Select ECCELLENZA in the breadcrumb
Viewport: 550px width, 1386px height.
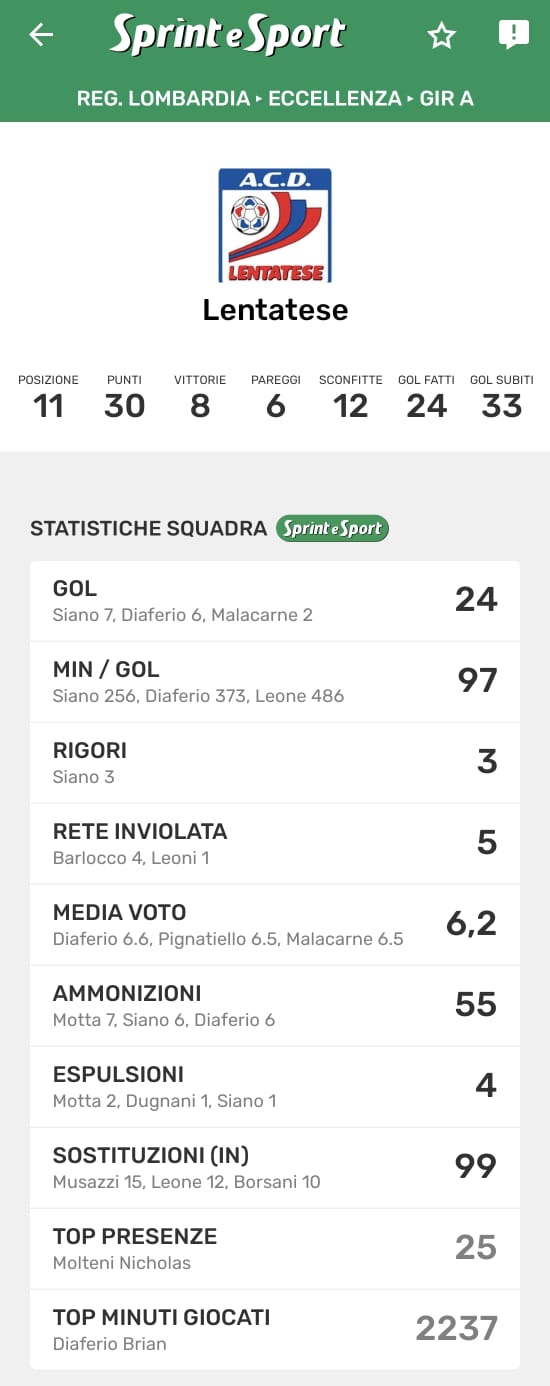[x=335, y=98]
